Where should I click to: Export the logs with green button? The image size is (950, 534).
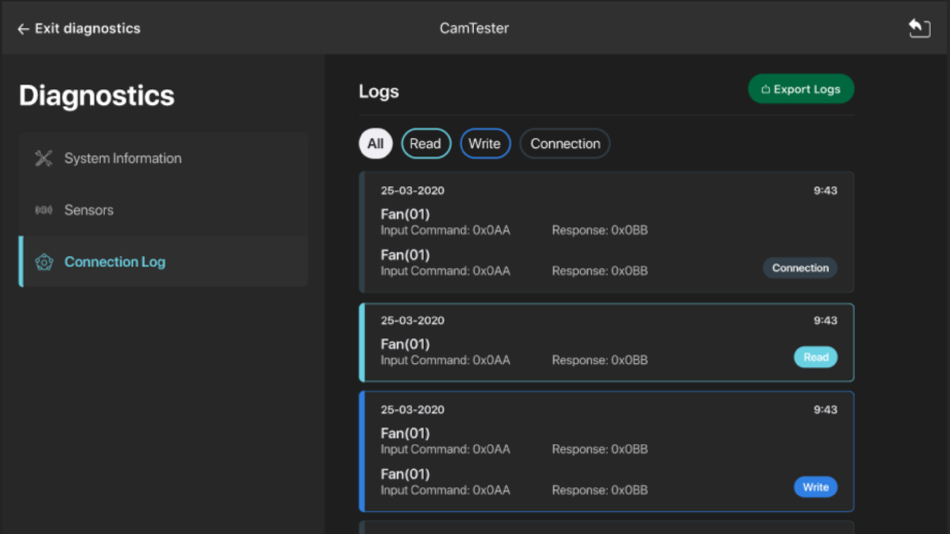(801, 89)
